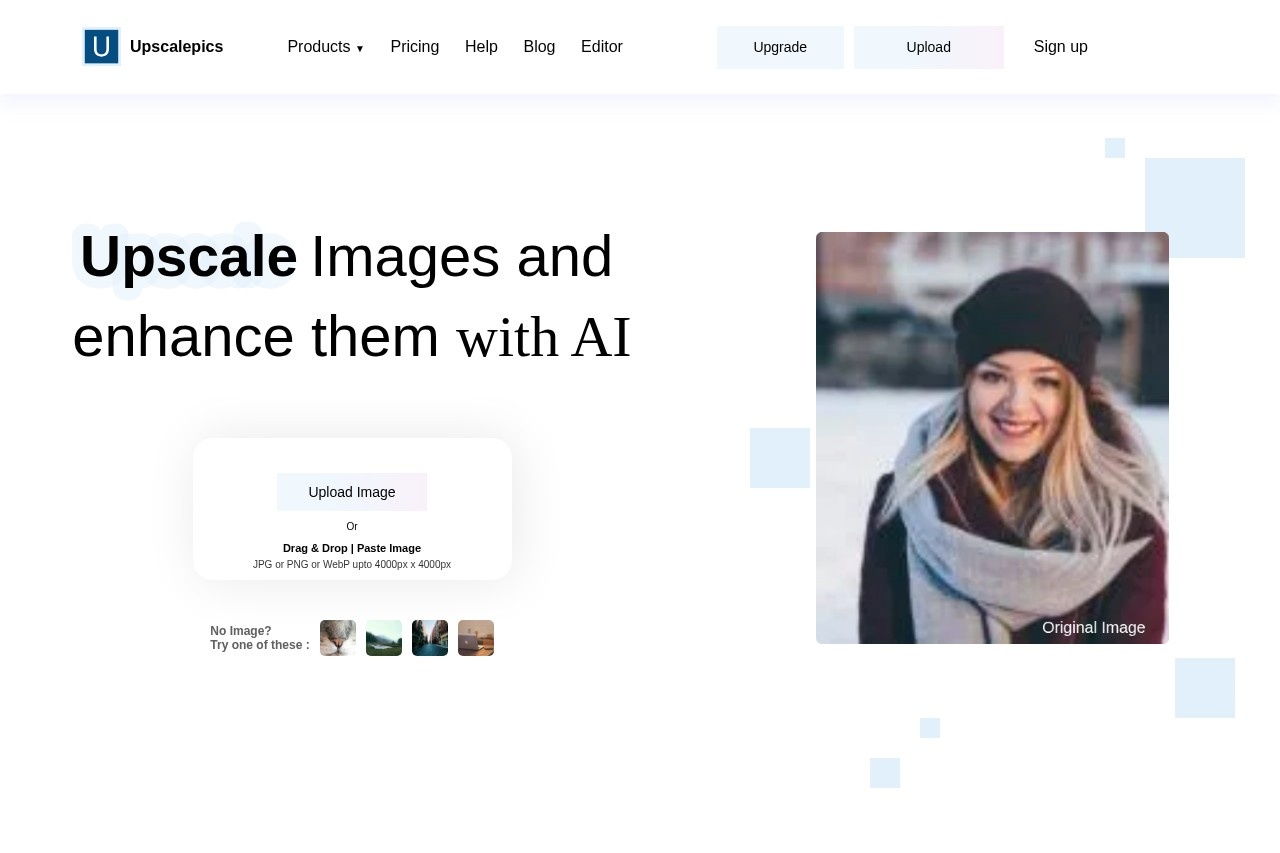Image resolution: width=1280 pixels, height=853 pixels.
Task: Open the Blog link in navigation
Action: [539, 47]
